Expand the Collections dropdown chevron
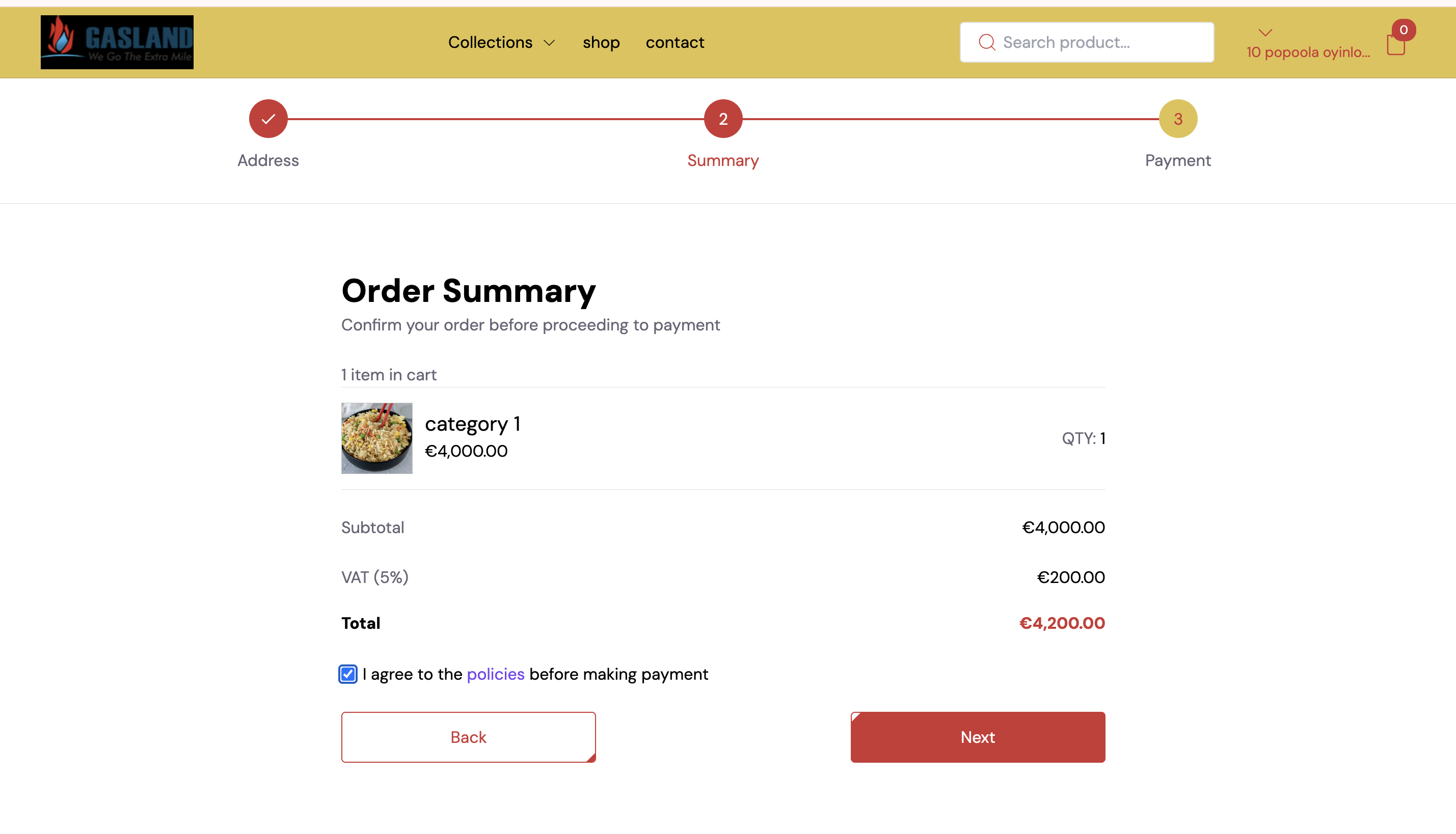1456x834 pixels. pos(549,43)
